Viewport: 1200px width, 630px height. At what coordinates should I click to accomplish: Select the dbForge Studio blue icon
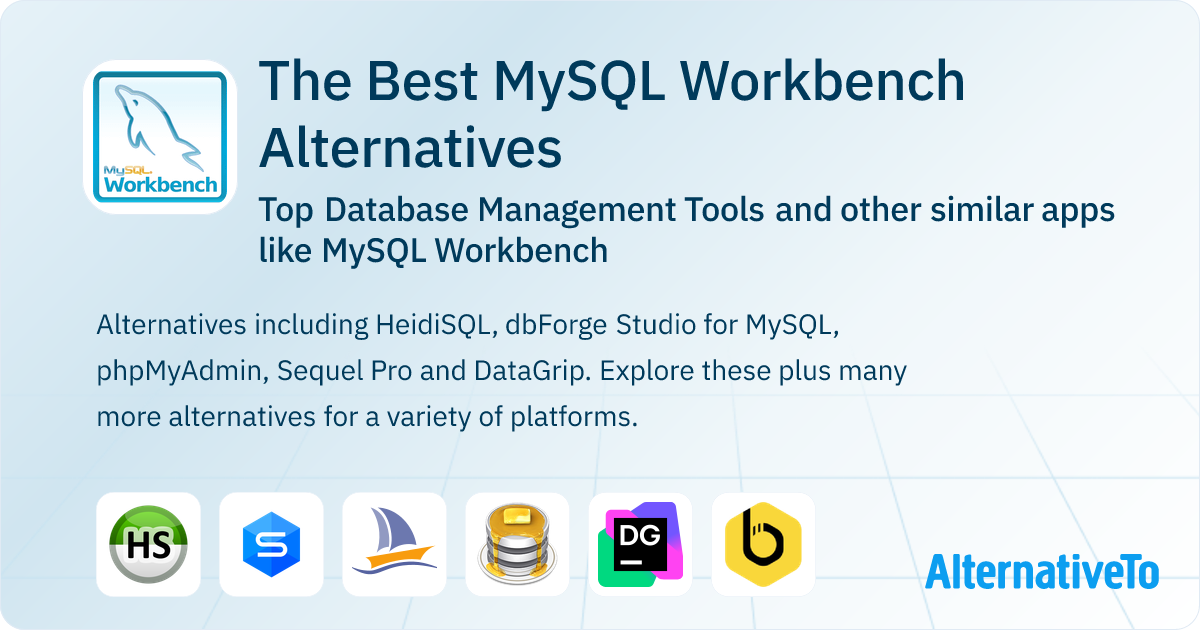pyautogui.click(x=271, y=544)
